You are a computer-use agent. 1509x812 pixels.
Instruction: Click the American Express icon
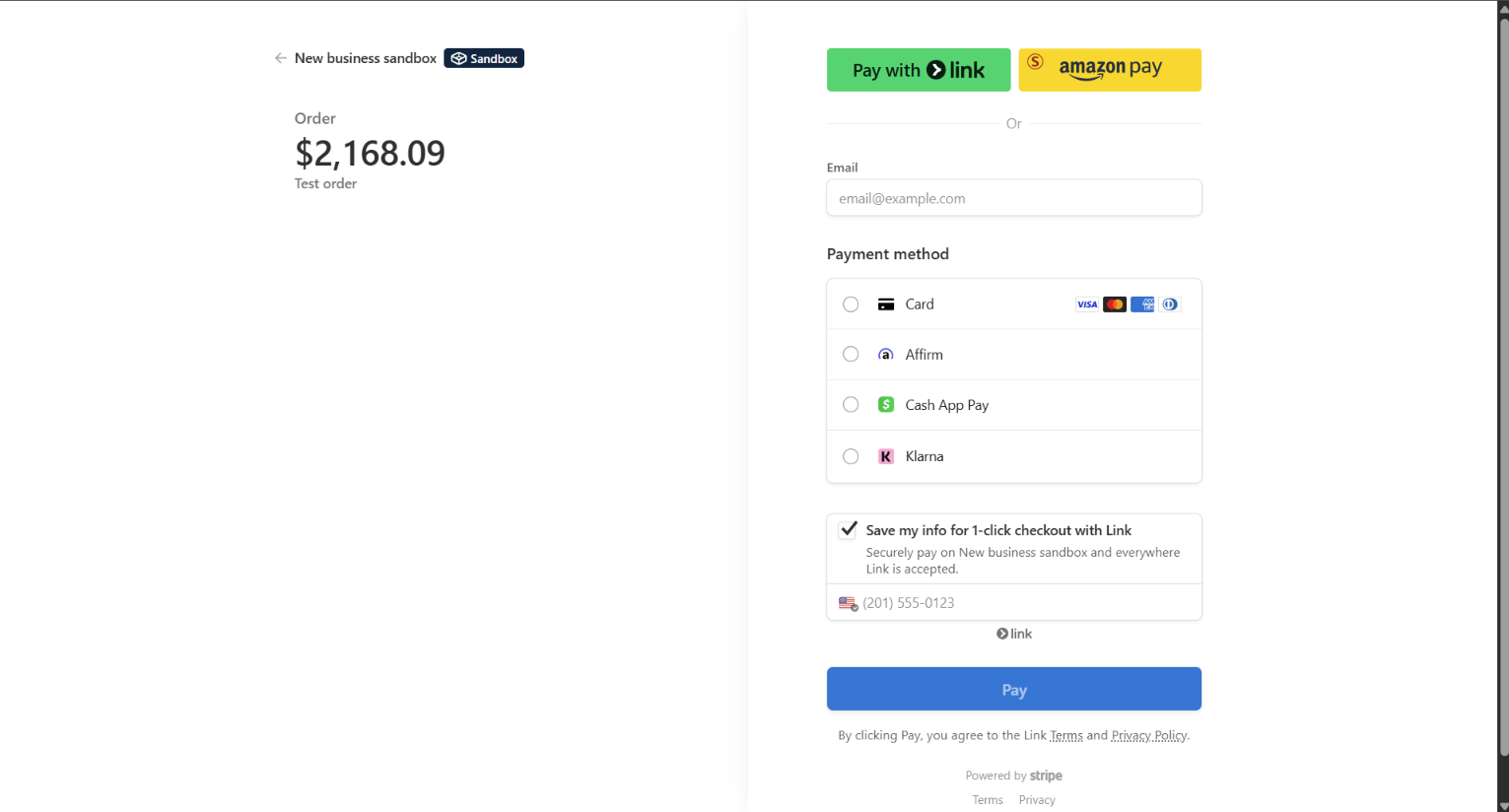[1142, 304]
